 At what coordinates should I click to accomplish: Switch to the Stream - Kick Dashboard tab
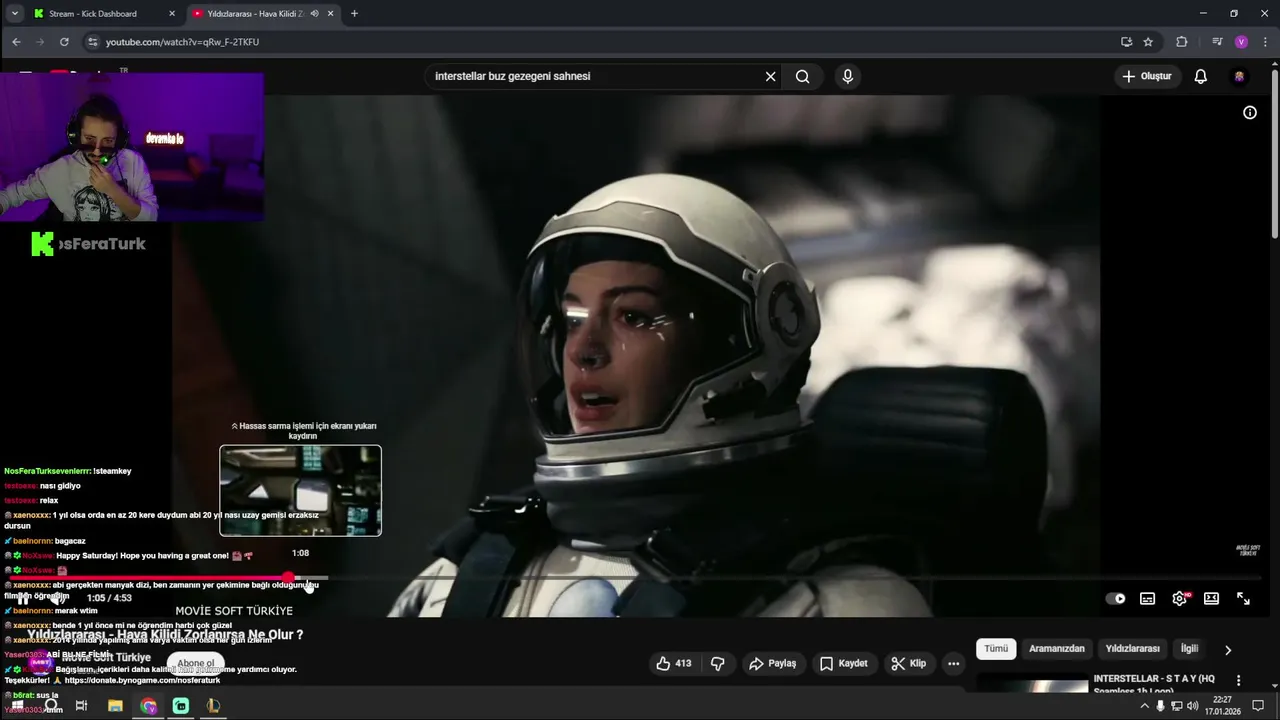coord(92,14)
